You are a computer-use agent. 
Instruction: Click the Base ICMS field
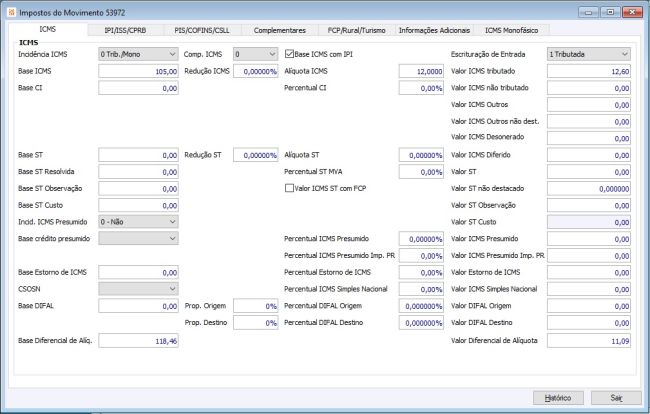(x=138, y=71)
